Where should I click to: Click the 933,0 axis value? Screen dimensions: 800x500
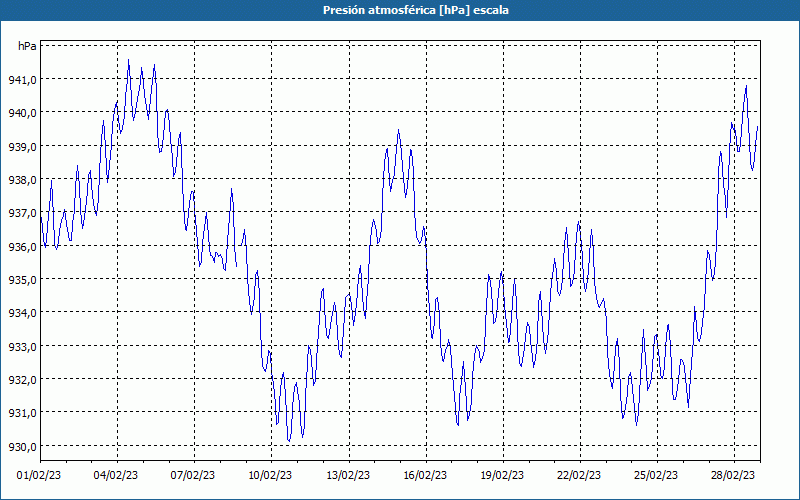pyautogui.click(x=22, y=347)
